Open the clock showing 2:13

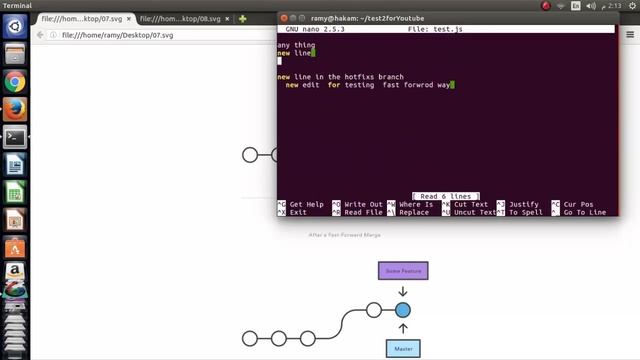611,6
